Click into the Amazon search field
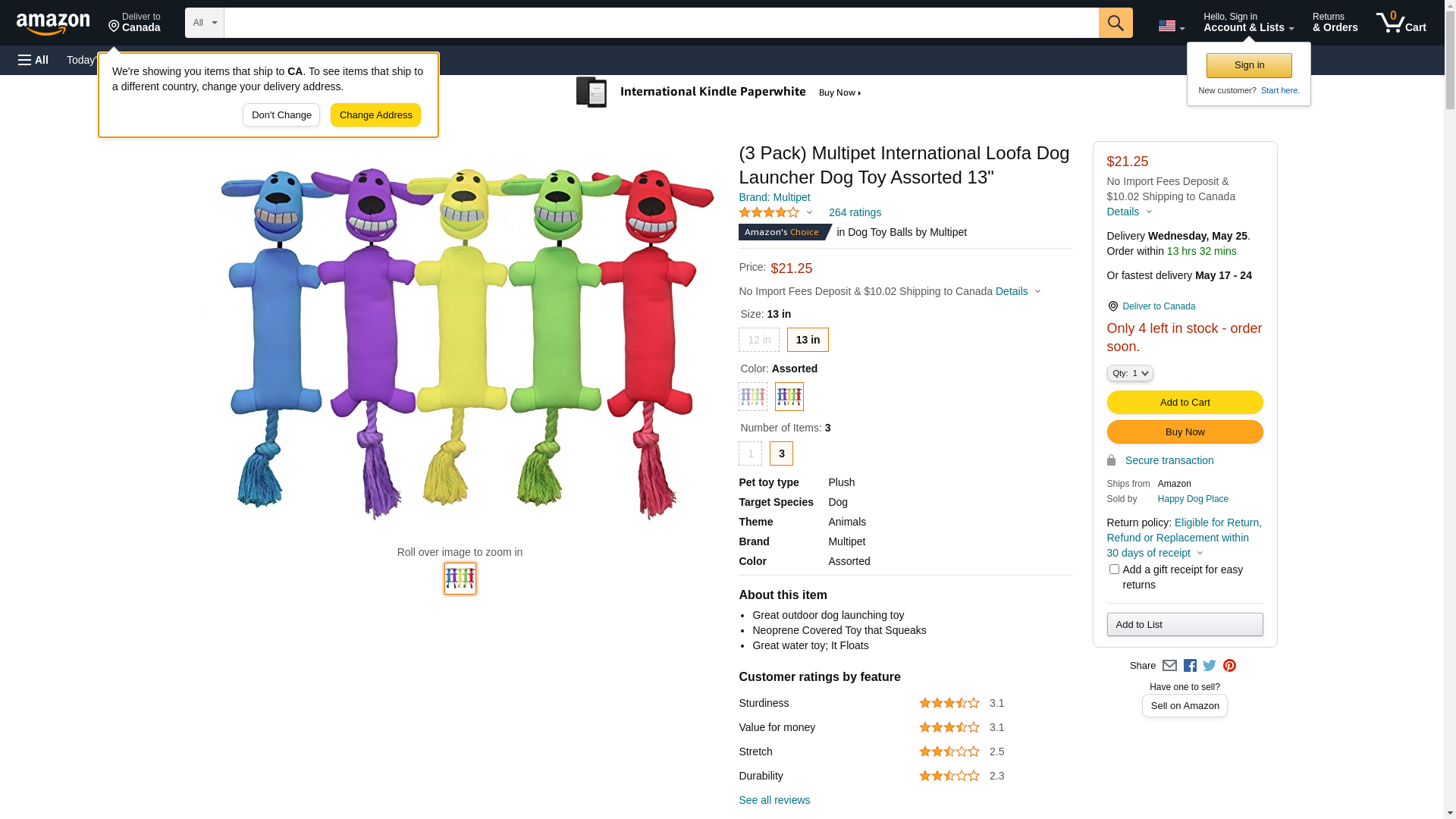This screenshot has height=819, width=1456. [661, 23]
